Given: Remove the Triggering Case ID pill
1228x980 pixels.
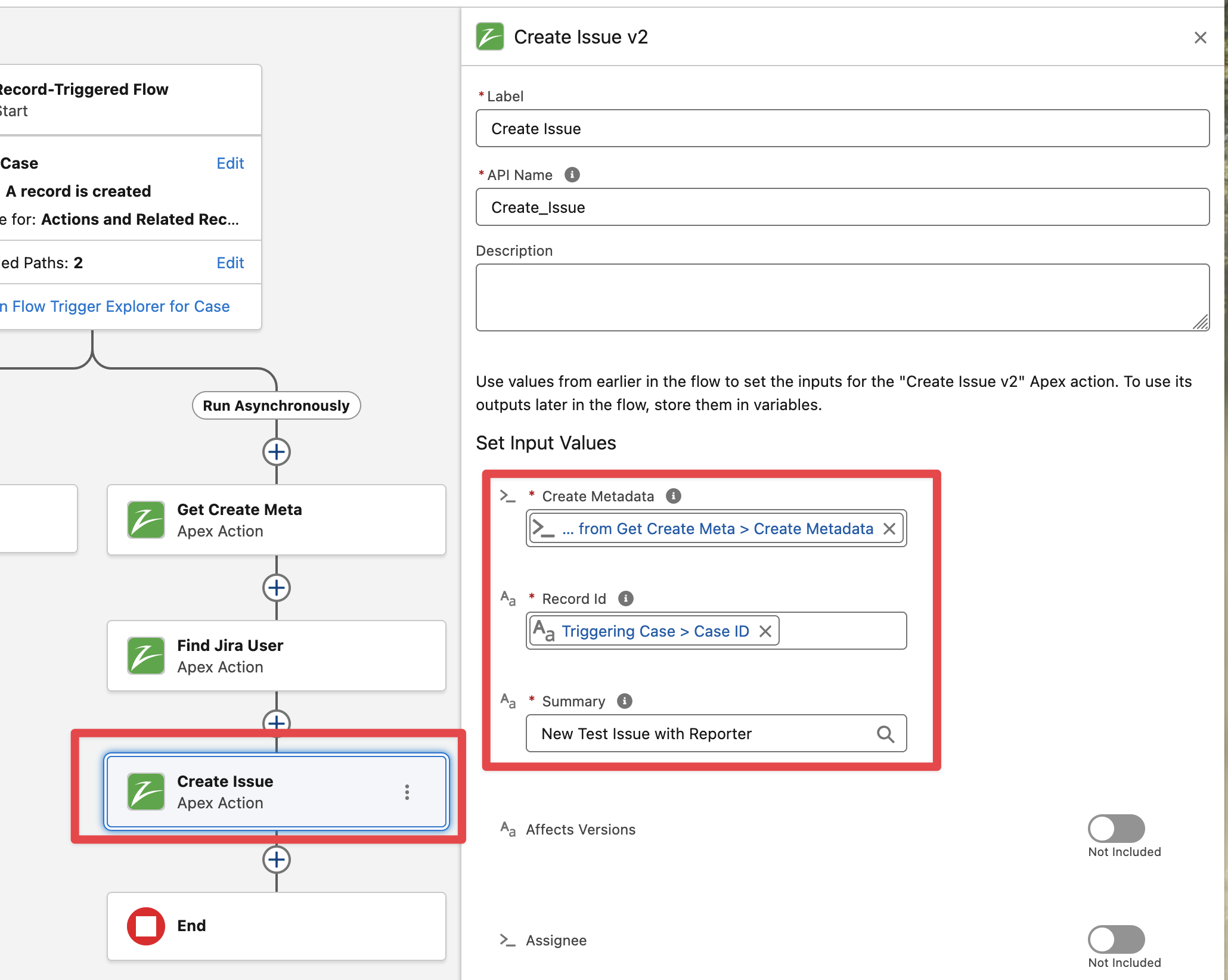Looking at the screenshot, I should pos(765,631).
